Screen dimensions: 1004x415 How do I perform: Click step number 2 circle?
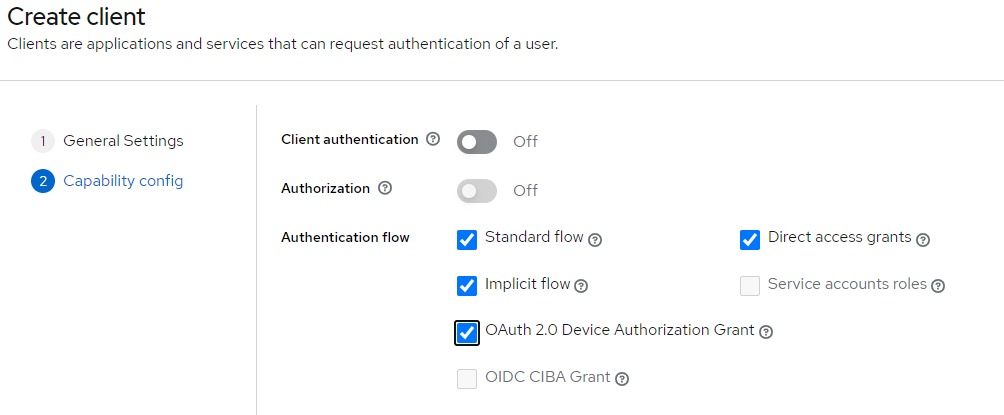tap(43, 181)
